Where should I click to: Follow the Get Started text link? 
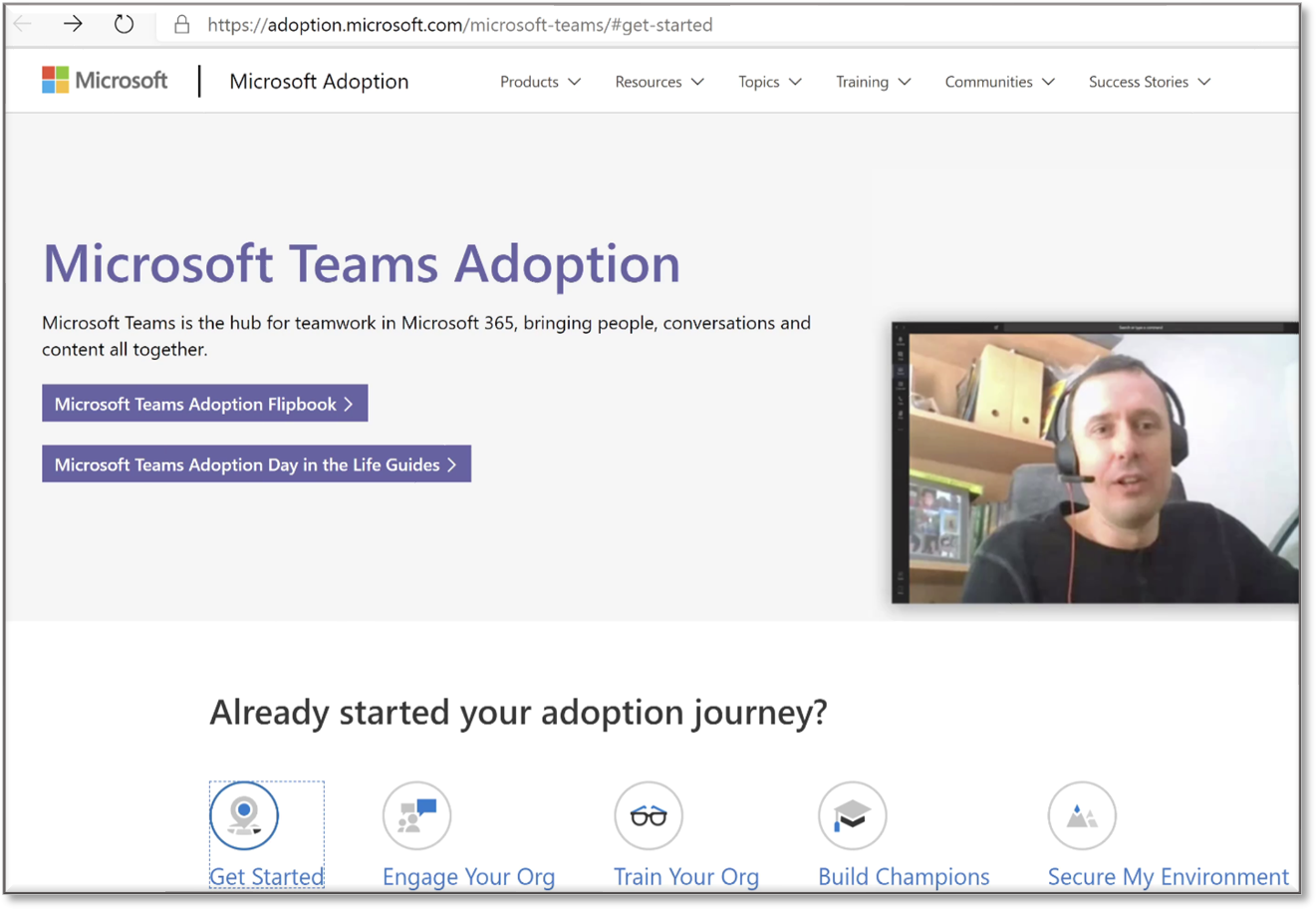(x=266, y=876)
